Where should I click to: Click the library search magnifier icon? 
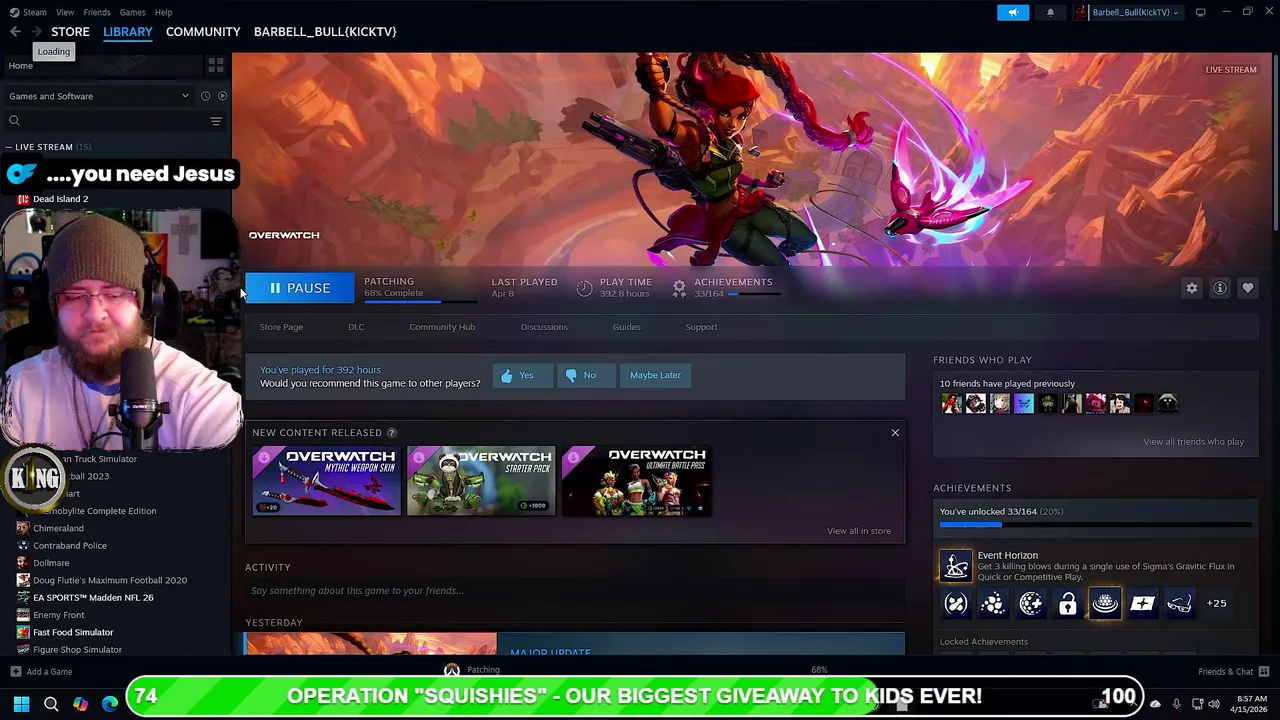click(x=14, y=121)
